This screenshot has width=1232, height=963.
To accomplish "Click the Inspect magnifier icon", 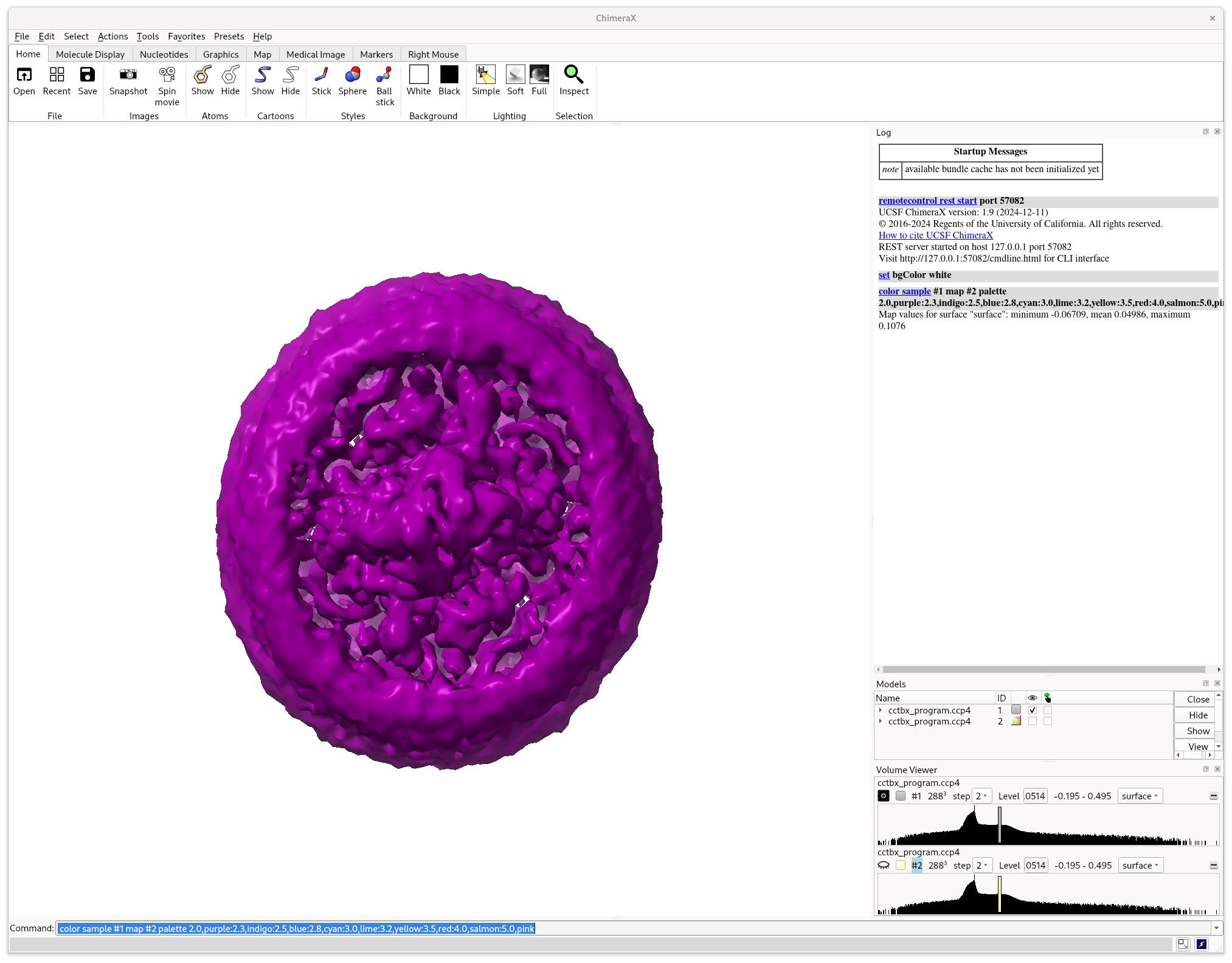I will click(573, 75).
